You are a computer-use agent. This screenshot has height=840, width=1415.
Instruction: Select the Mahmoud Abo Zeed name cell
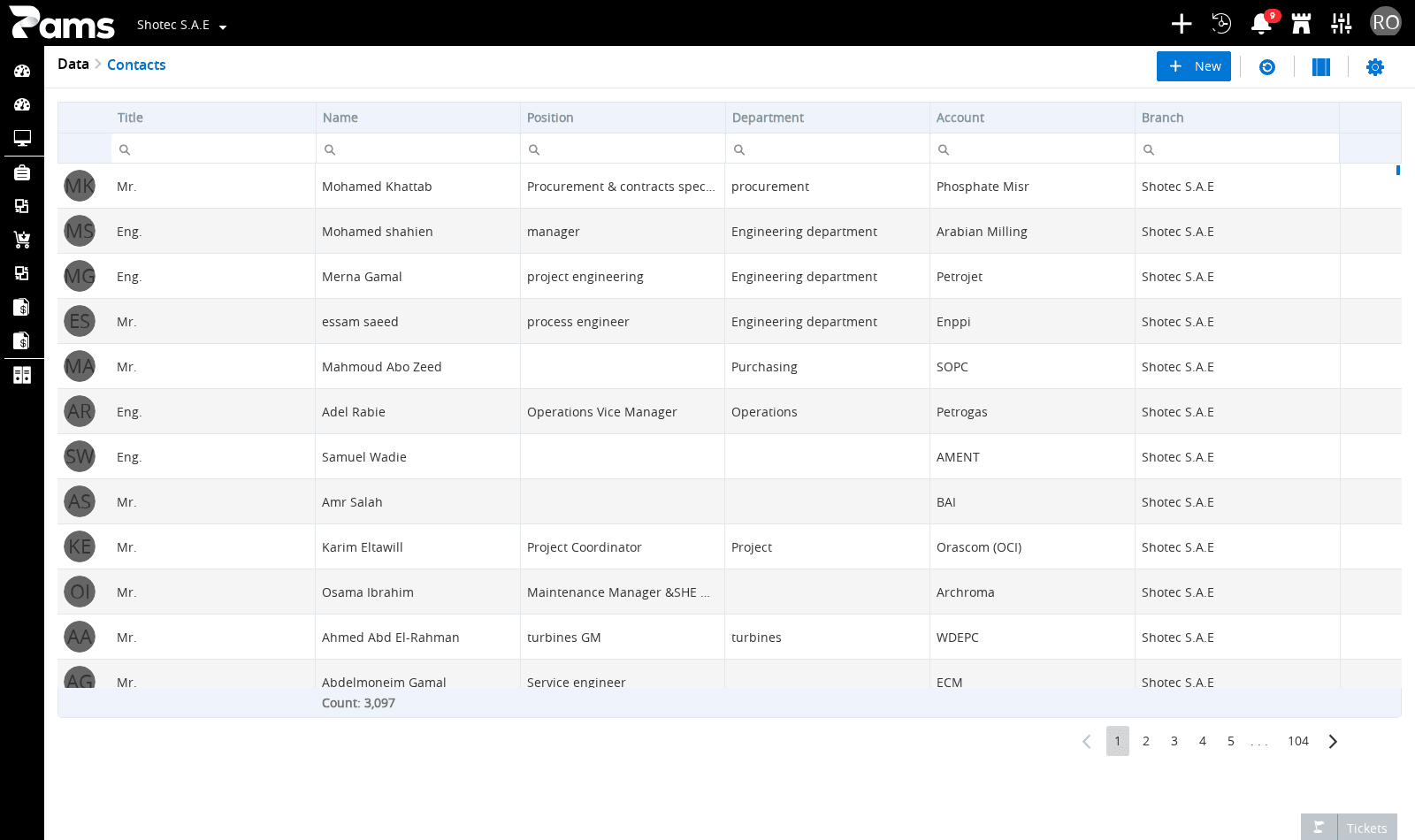pos(417,367)
